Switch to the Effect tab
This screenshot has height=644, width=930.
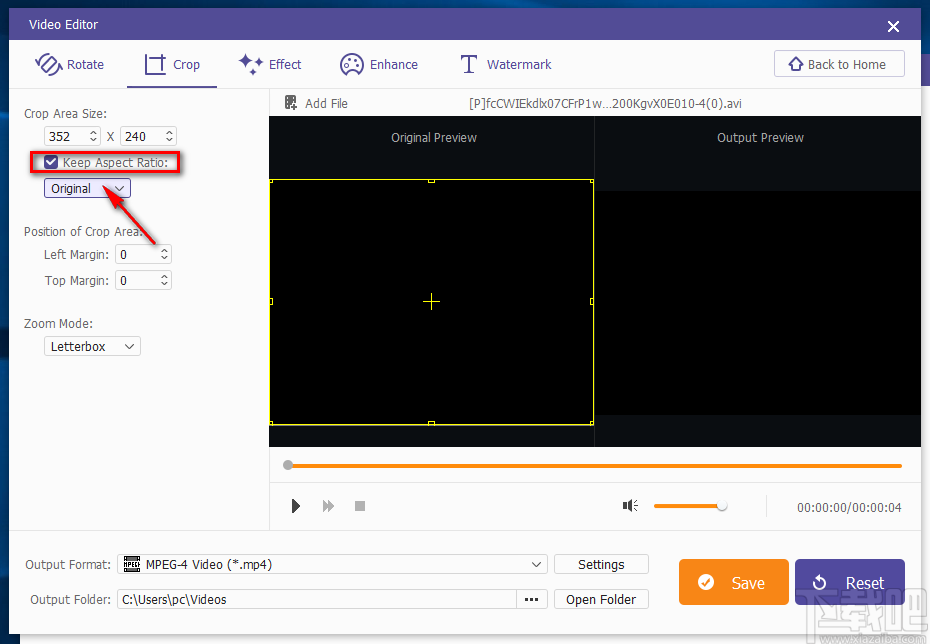coord(270,64)
